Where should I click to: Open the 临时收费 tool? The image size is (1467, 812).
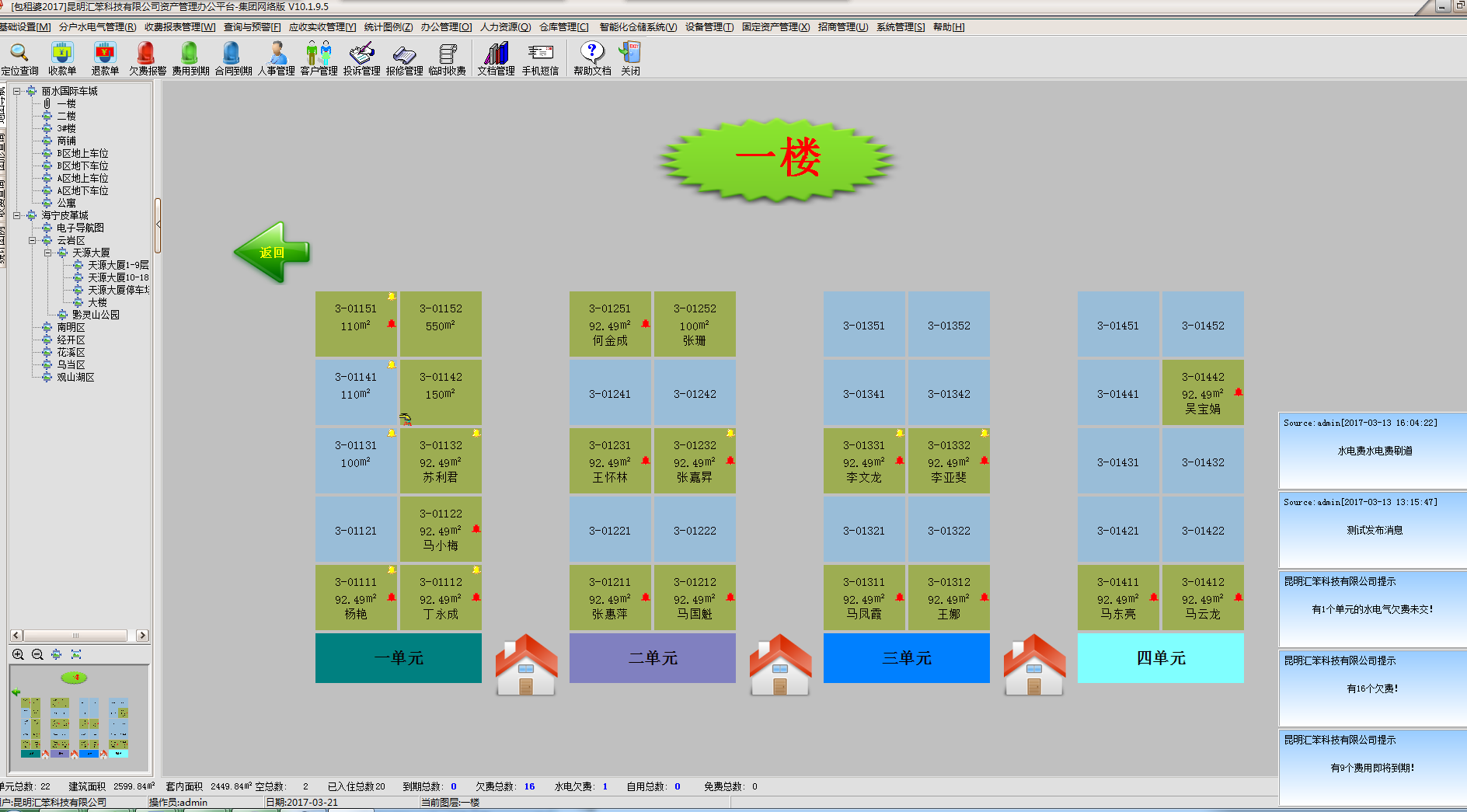pyautogui.click(x=447, y=58)
